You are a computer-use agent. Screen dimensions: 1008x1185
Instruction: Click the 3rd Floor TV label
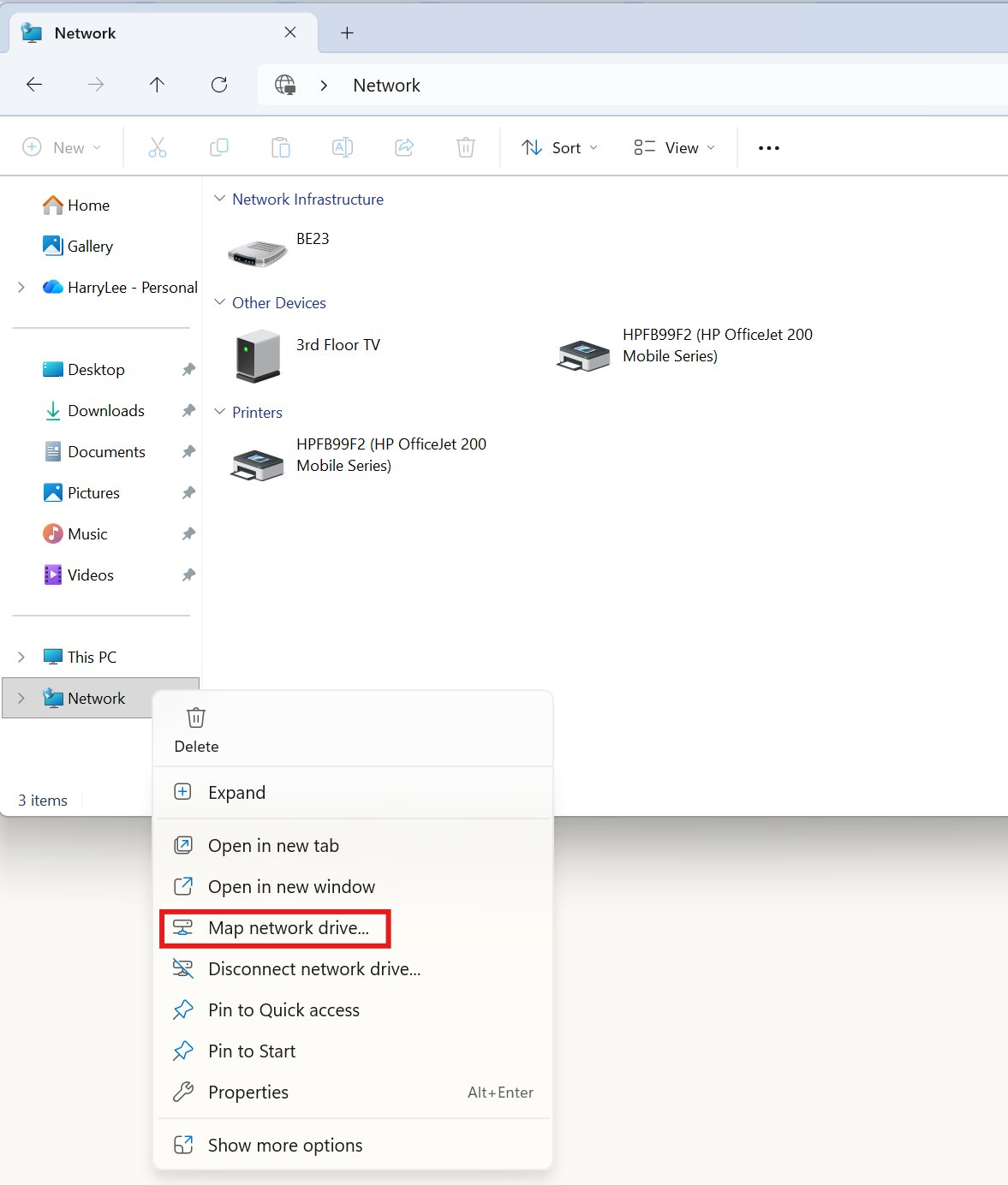pyautogui.click(x=338, y=345)
